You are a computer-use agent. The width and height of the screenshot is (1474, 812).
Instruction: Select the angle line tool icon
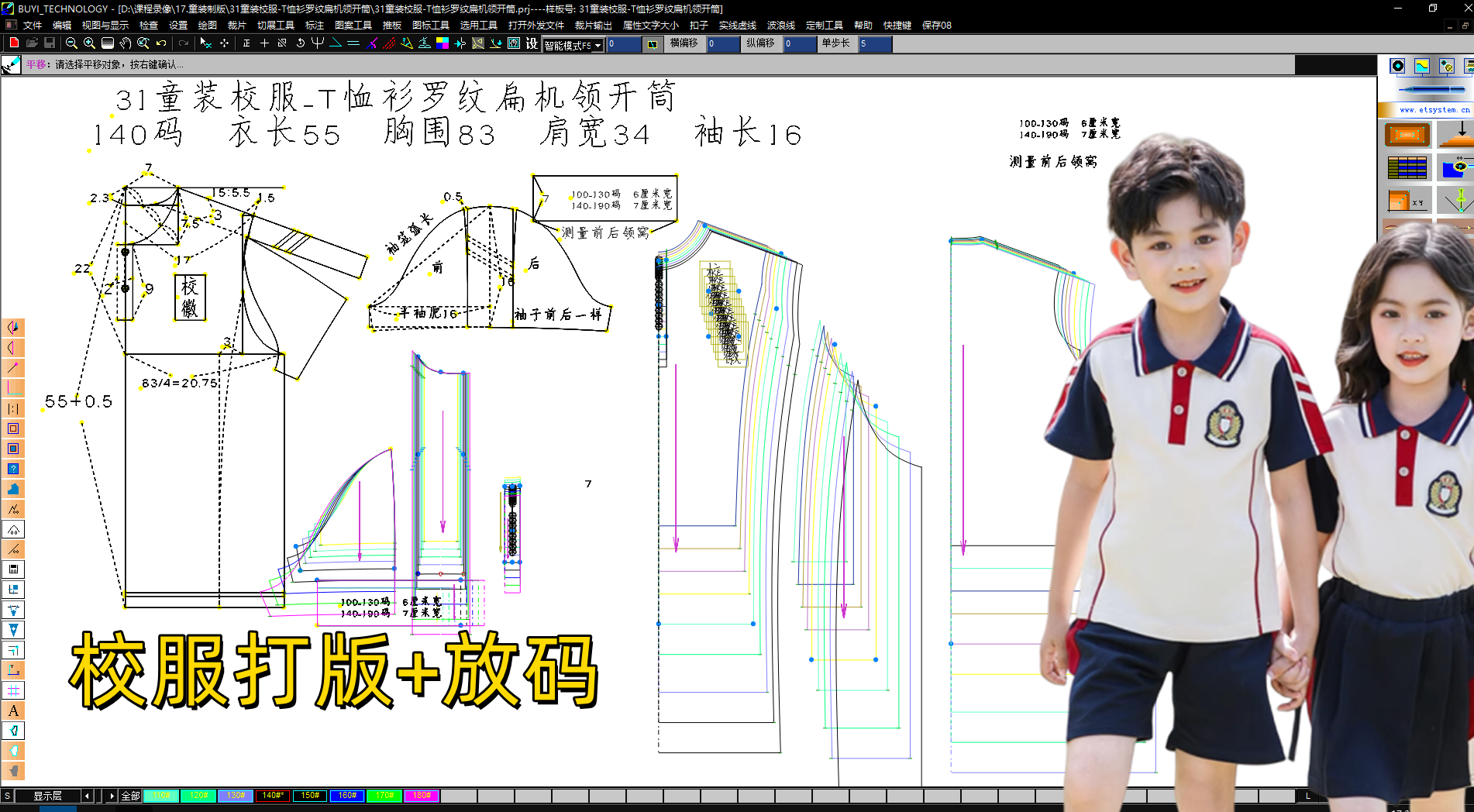tap(336, 43)
